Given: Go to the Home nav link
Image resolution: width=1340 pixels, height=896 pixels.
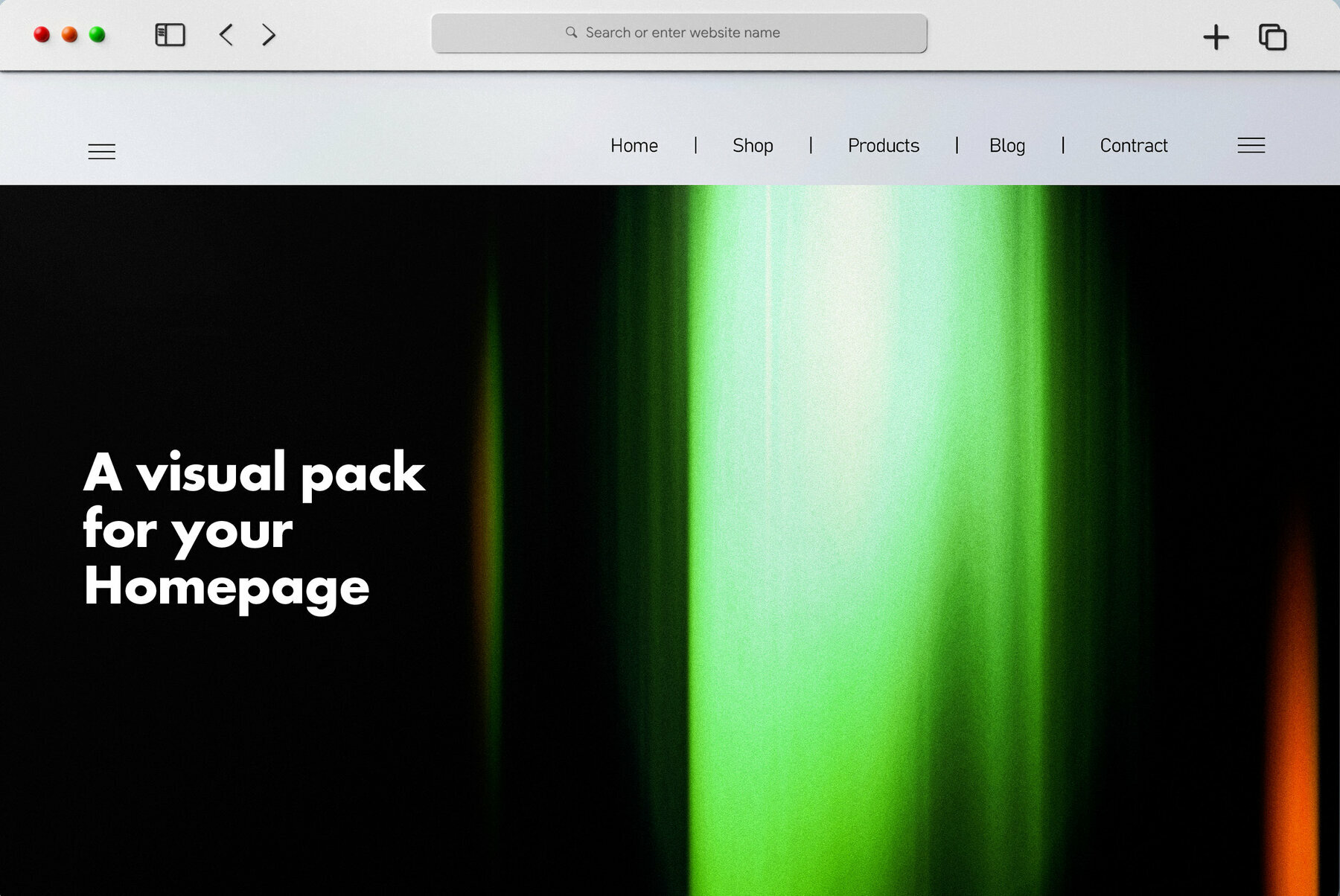Looking at the screenshot, I should [634, 146].
